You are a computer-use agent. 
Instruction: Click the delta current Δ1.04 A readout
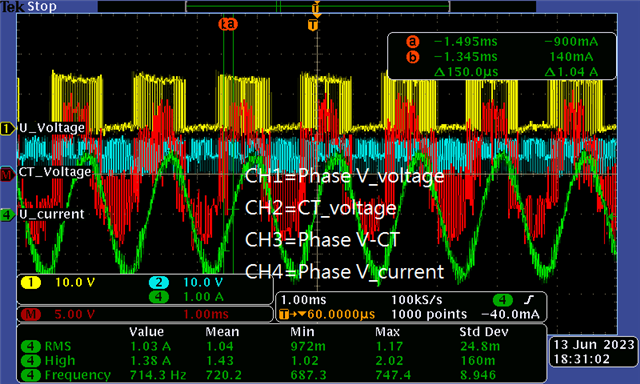(x=571, y=72)
